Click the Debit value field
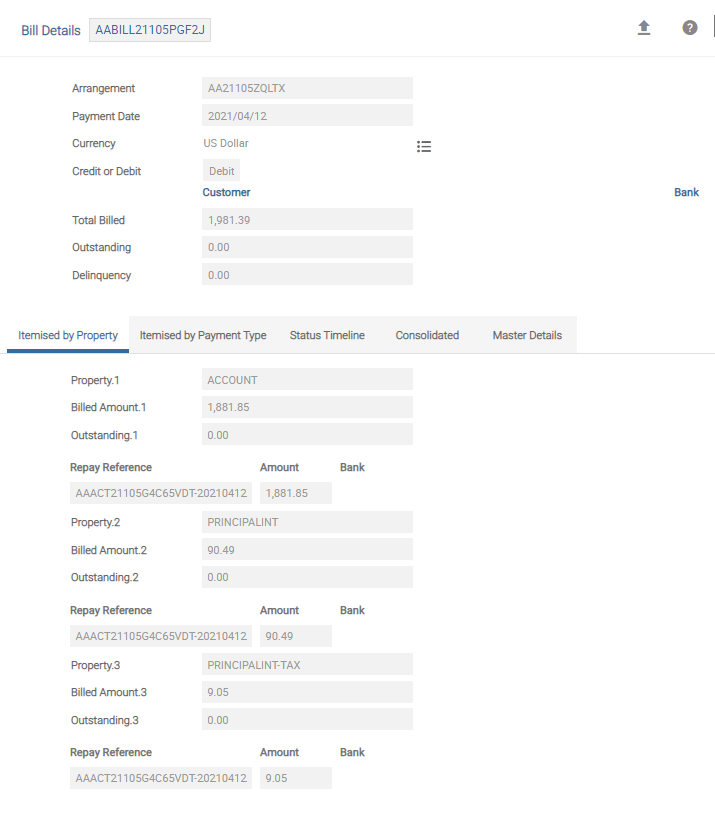This screenshot has width=715, height=831. [221, 171]
